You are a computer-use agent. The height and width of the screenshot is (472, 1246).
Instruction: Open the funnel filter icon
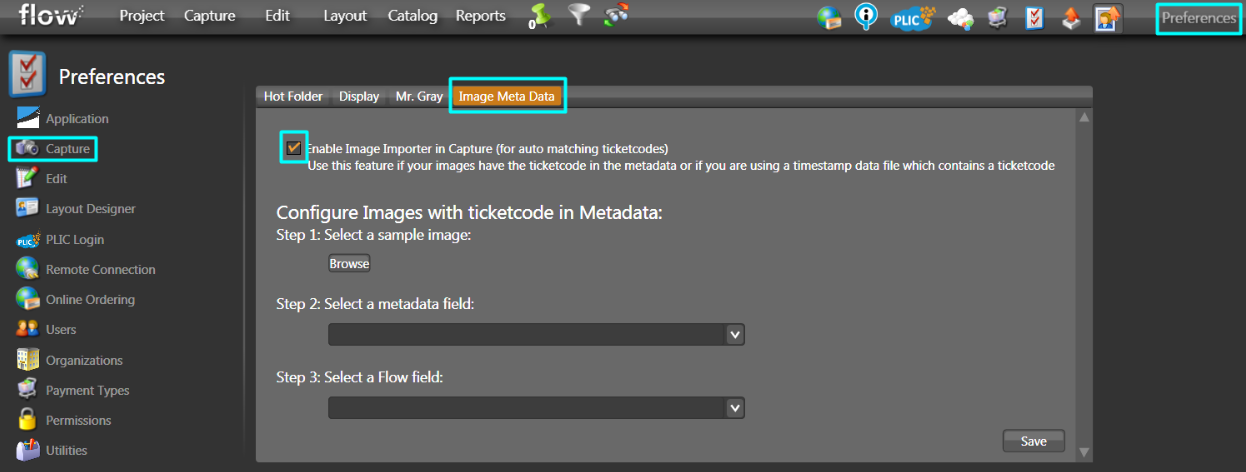[579, 16]
